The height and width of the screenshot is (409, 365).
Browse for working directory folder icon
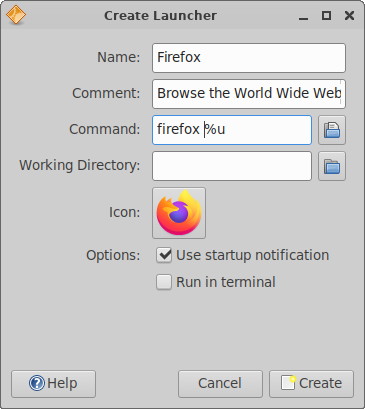coord(332,166)
